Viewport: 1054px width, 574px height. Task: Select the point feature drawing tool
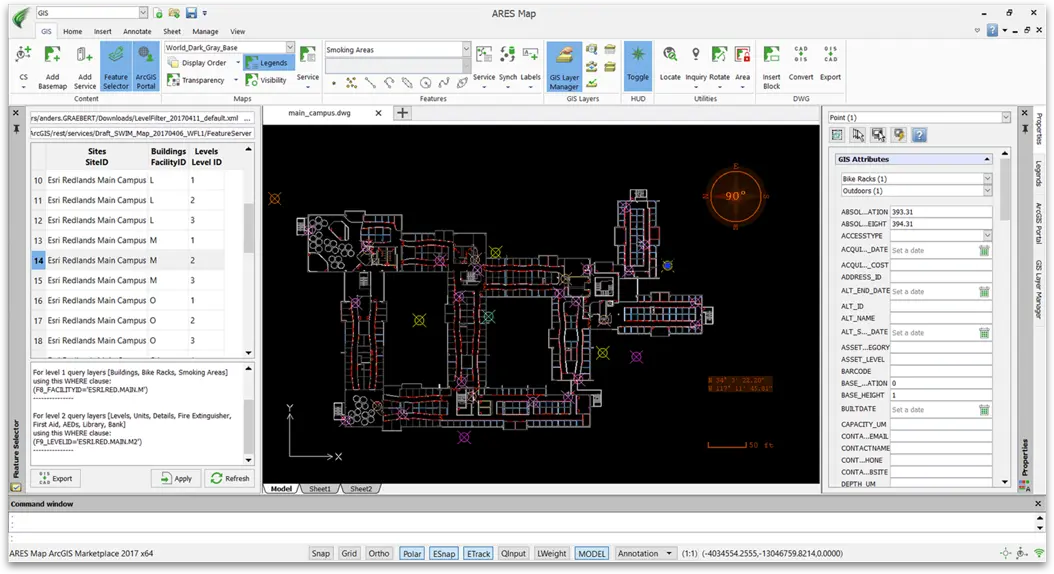(x=334, y=83)
